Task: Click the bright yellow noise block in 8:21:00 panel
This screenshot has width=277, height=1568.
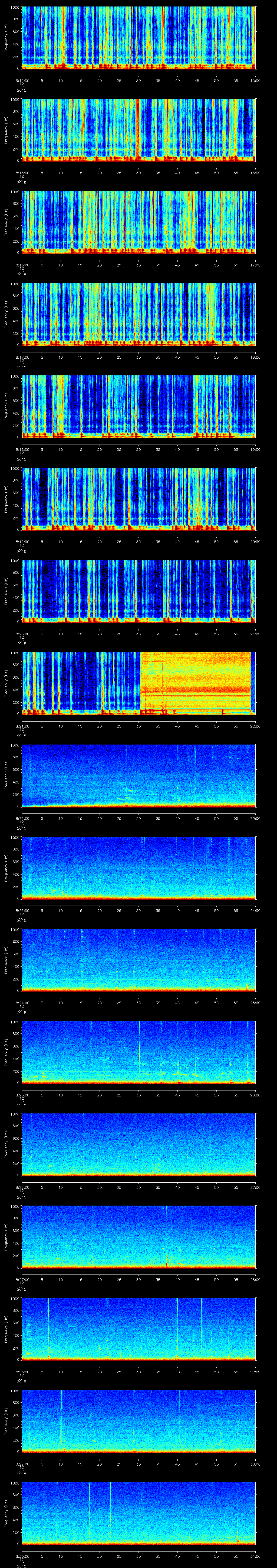Action: 195,682
